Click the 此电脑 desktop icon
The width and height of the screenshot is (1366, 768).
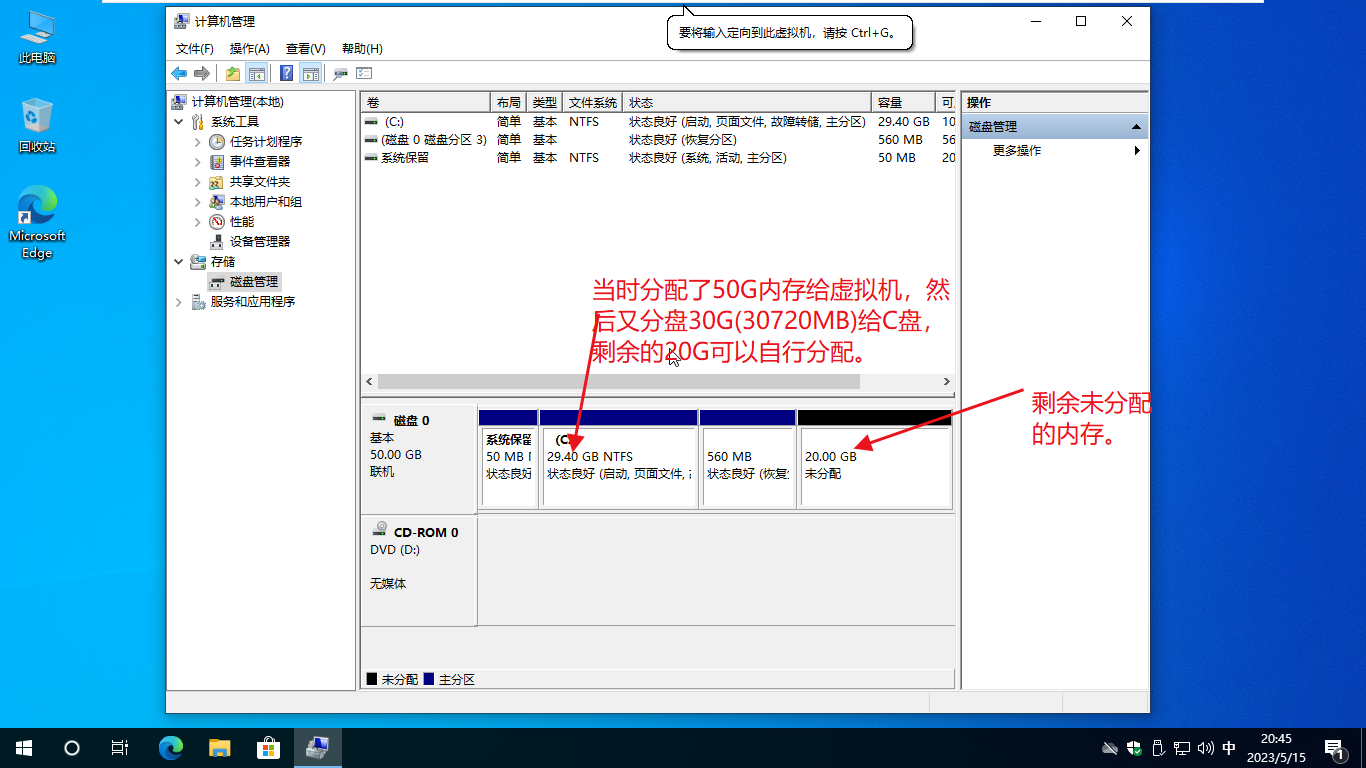pos(37,37)
